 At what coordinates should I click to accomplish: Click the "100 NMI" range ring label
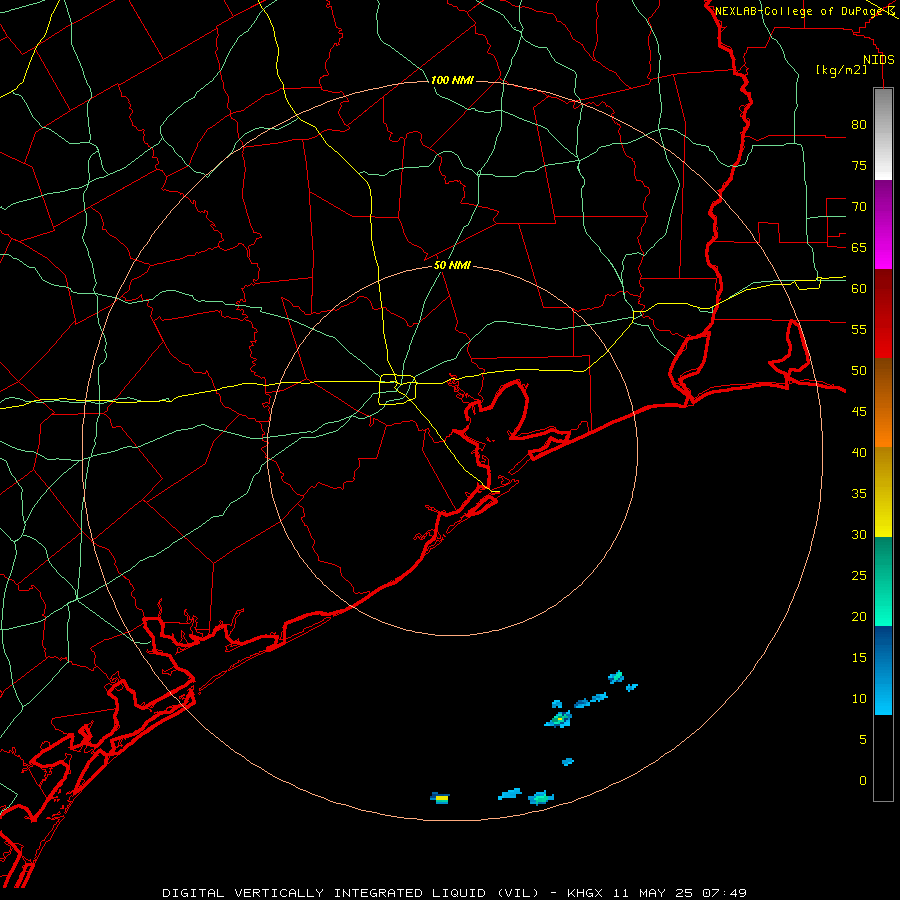pos(452,80)
